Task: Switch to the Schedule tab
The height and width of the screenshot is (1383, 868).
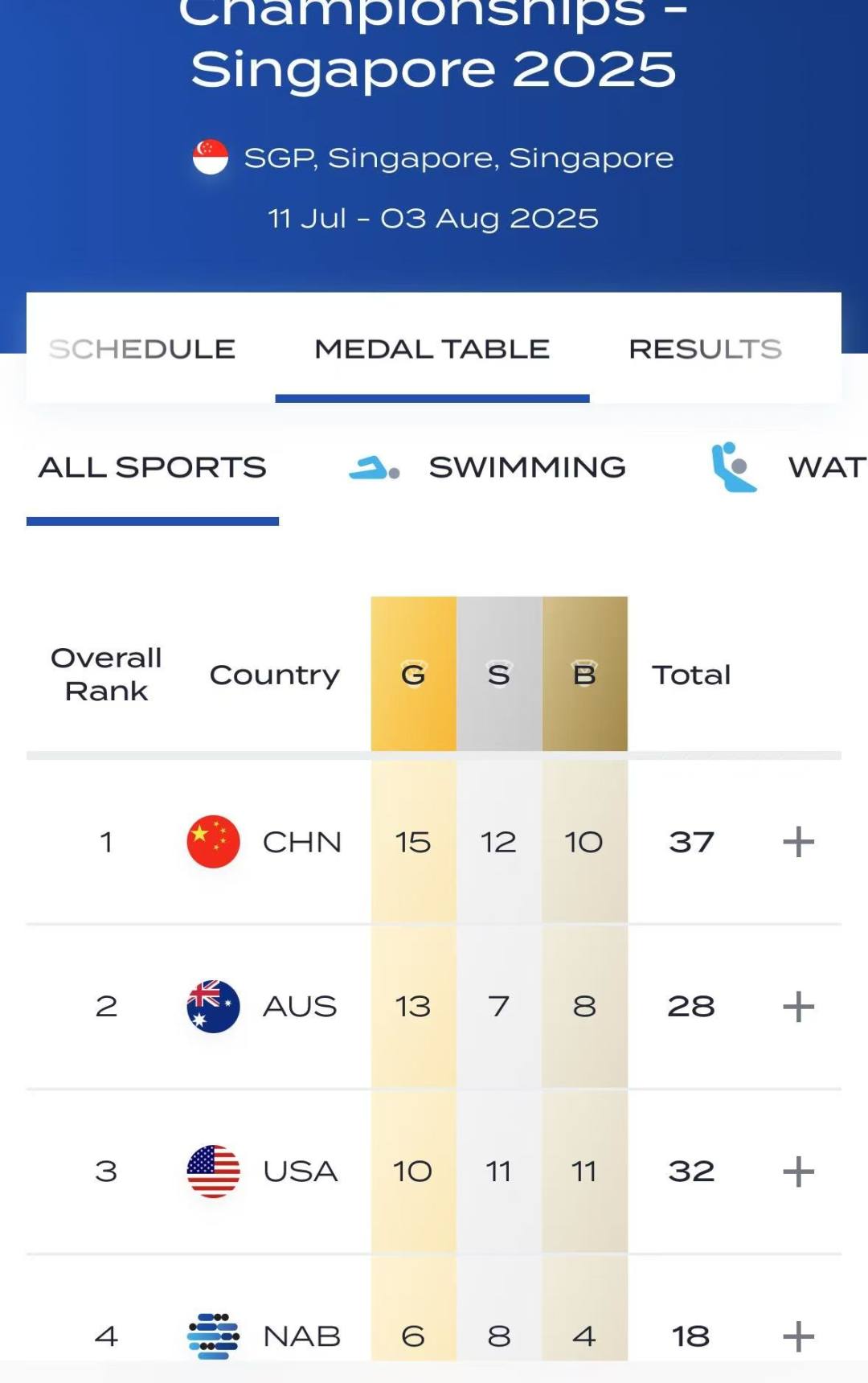Action: 142,349
